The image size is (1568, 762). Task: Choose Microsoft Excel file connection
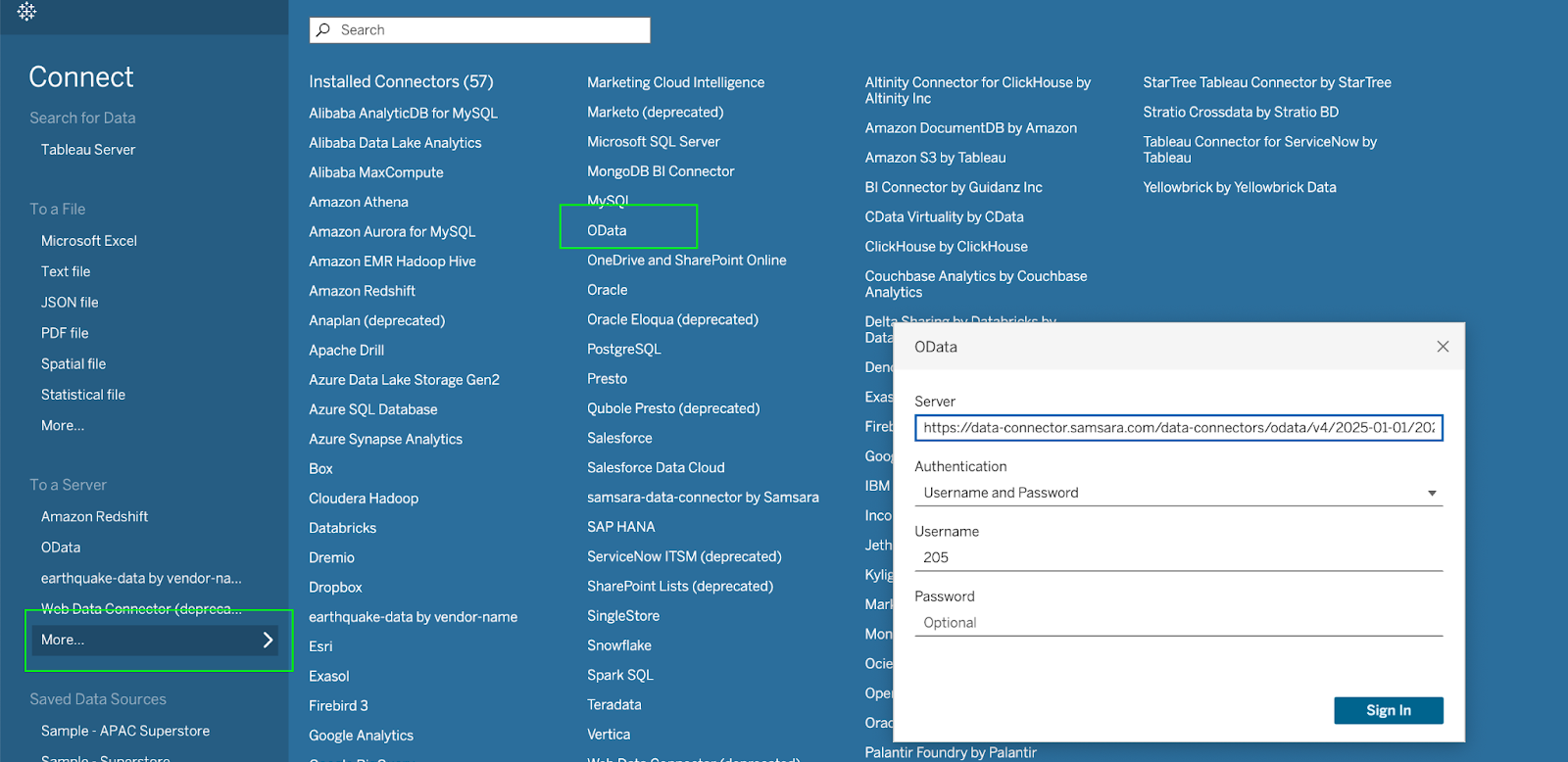89,241
